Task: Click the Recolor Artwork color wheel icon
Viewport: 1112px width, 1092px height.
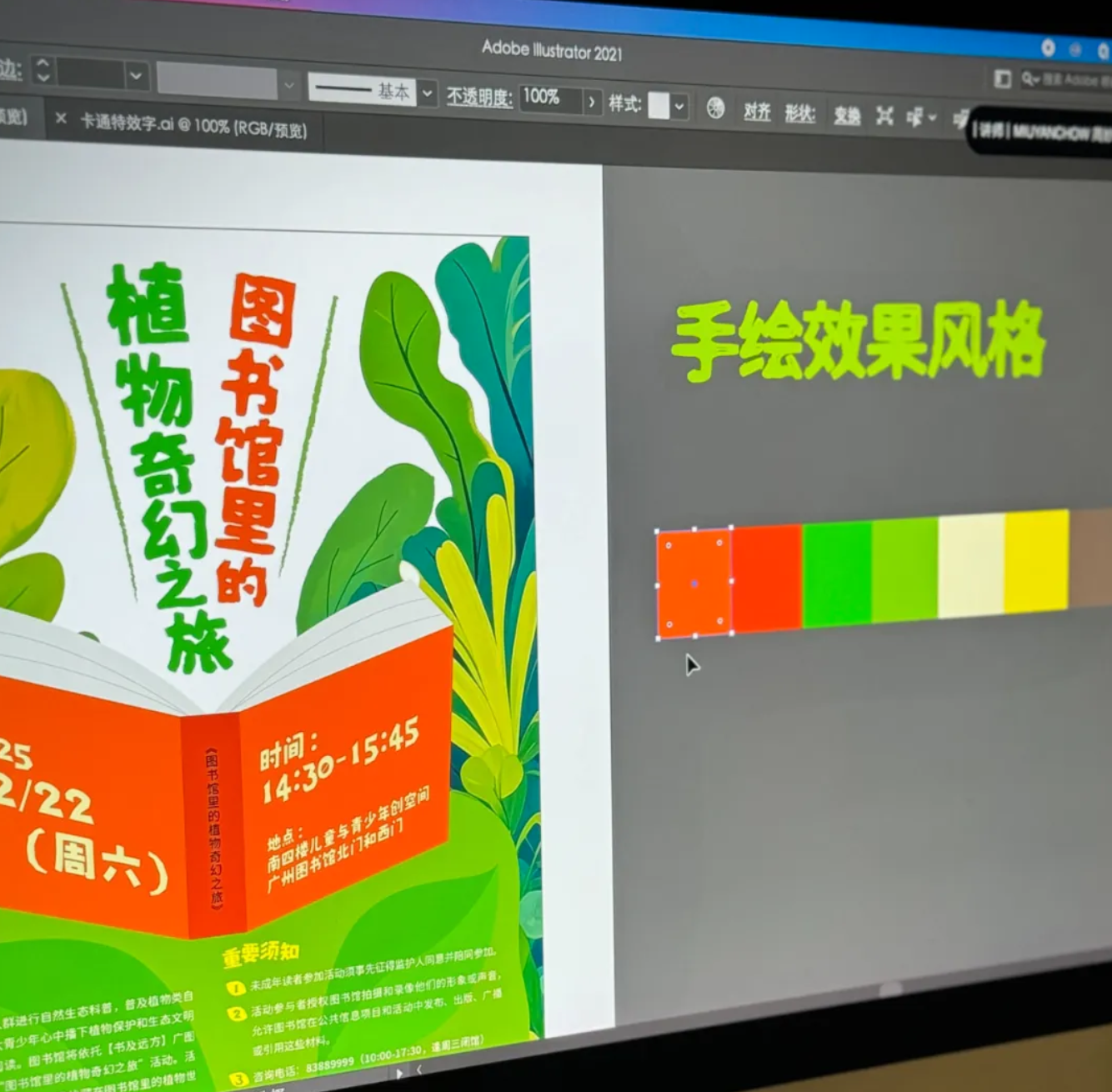Action: click(x=715, y=108)
